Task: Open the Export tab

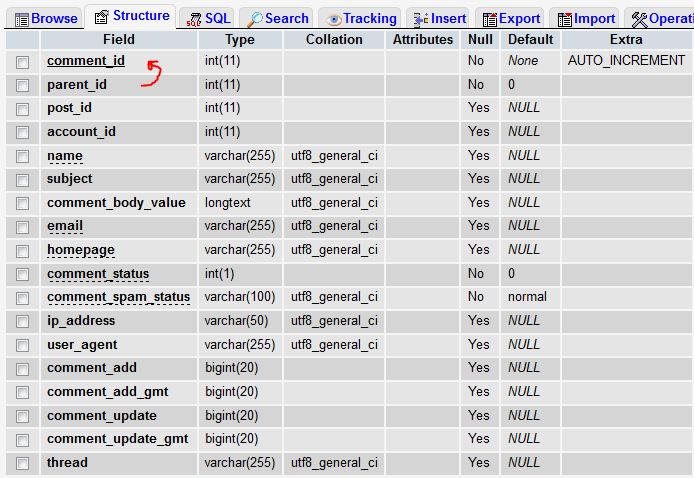Action: point(510,19)
